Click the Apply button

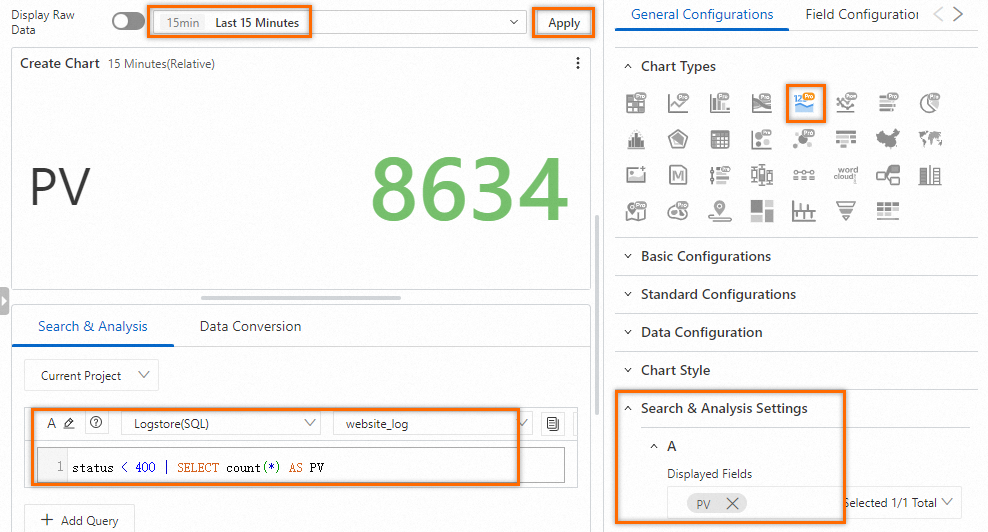click(x=564, y=23)
